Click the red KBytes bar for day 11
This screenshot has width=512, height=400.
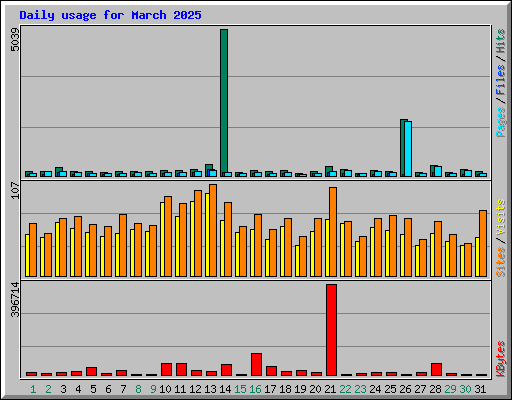click(x=181, y=369)
